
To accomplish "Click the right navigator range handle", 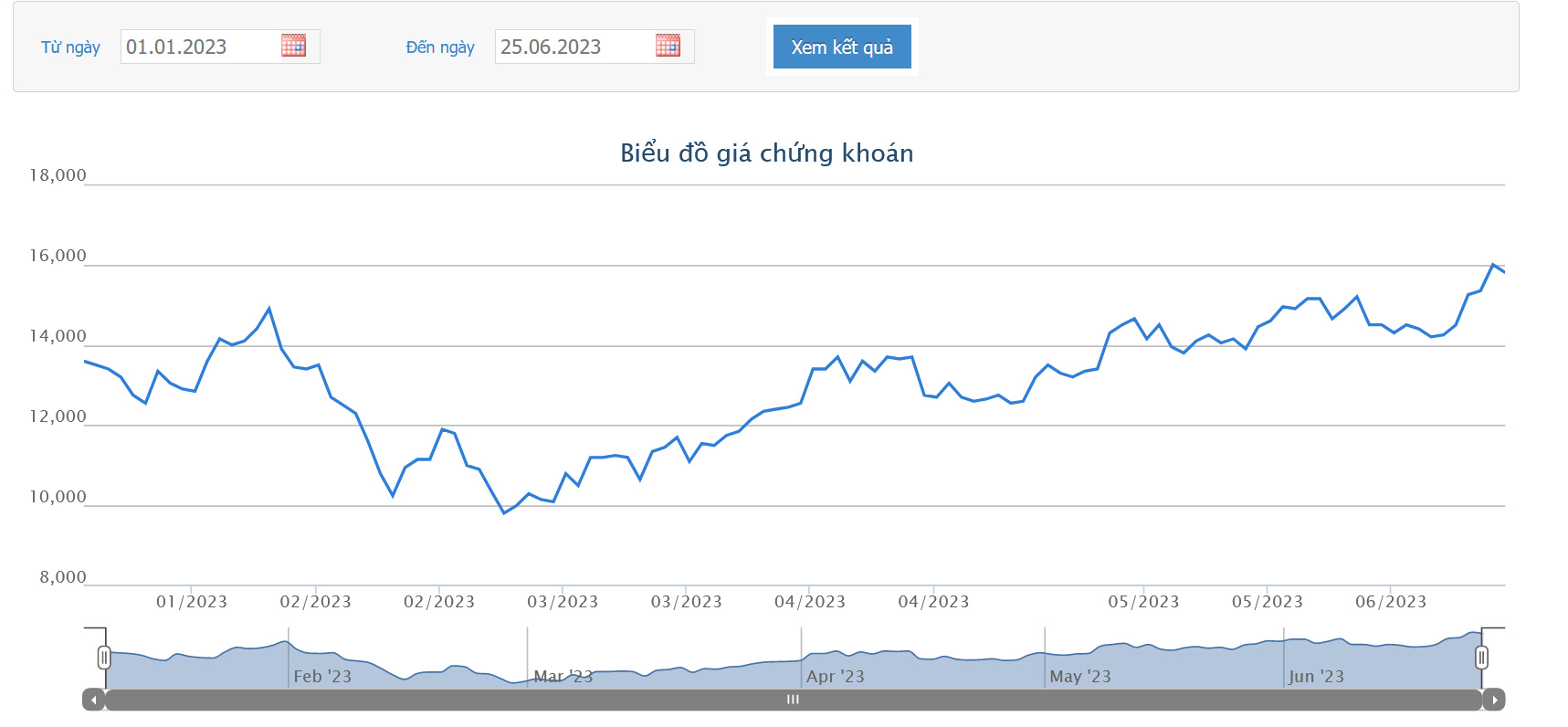I will click(x=1481, y=658).
